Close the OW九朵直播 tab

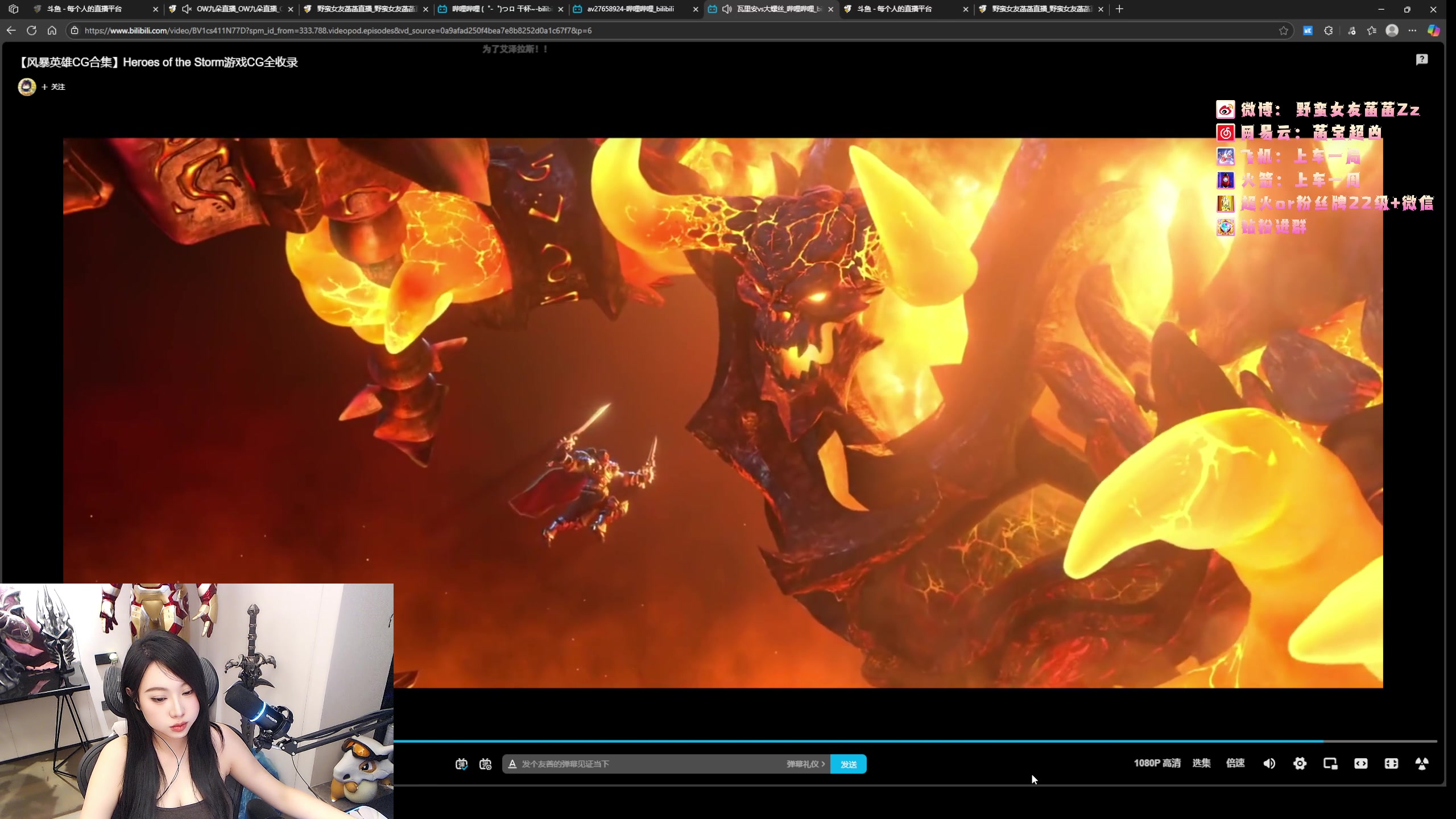coord(291,9)
